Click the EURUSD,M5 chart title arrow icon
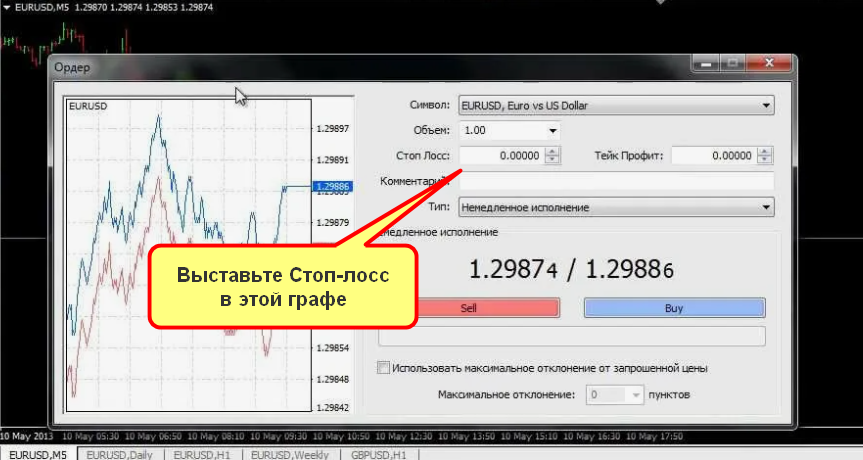 point(7,8)
